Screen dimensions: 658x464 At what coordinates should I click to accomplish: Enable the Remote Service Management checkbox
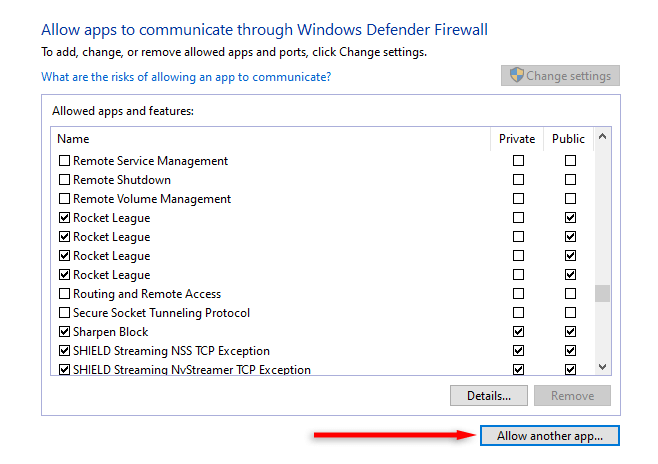click(x=65, y=161)
